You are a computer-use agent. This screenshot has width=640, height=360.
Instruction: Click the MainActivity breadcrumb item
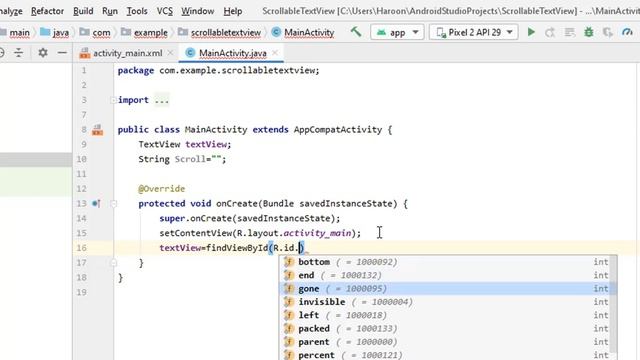click(x=303, y=32)
